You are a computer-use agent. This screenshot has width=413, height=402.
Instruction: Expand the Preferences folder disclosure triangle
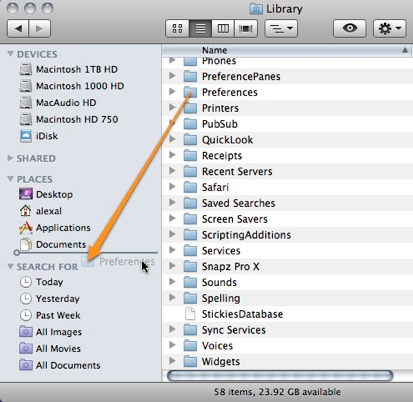click(172, 91)
